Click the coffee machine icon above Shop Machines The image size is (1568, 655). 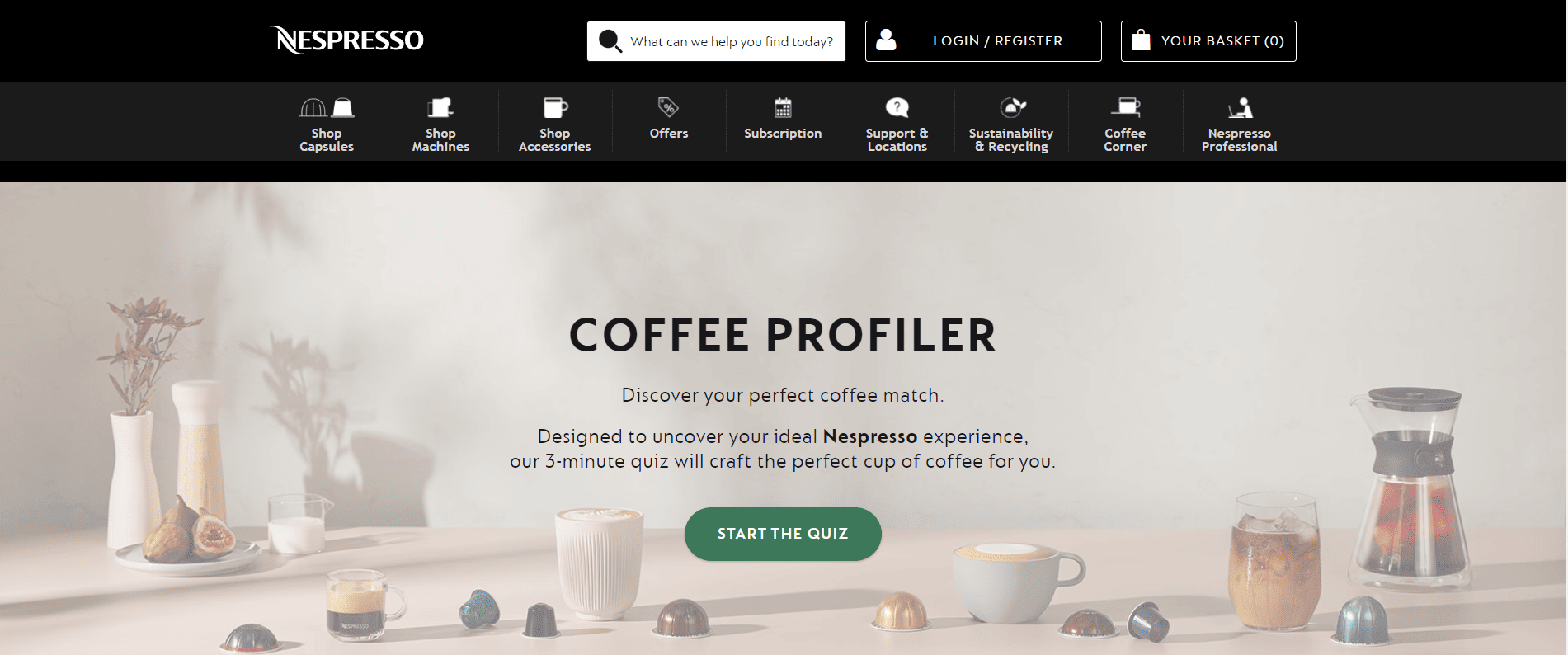pos(440,107)
